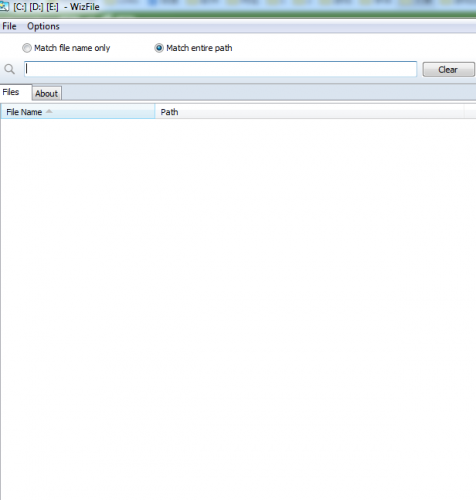Image resolution: width=476 pixels, height=500 pixels.
Task: Click the magnifier search icon
Action: 9,69
